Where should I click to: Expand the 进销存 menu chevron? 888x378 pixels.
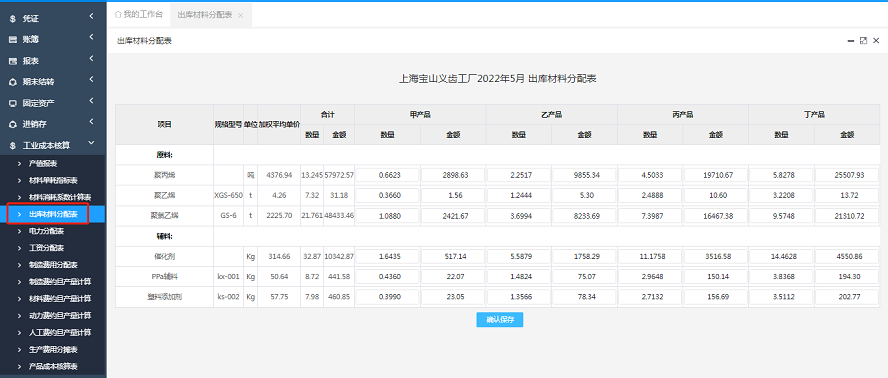91,122
